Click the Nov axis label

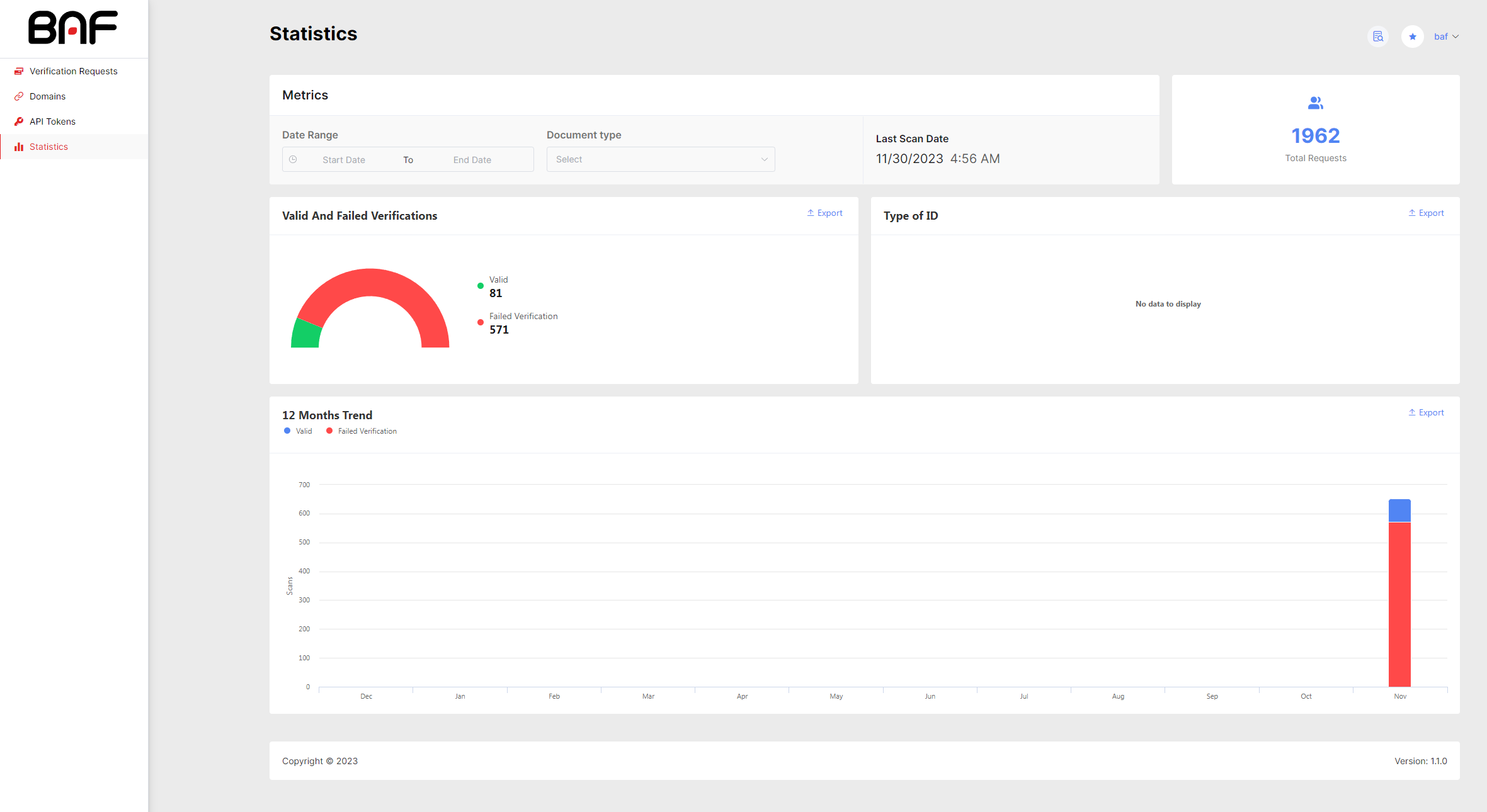click(x=1400, y=696)
